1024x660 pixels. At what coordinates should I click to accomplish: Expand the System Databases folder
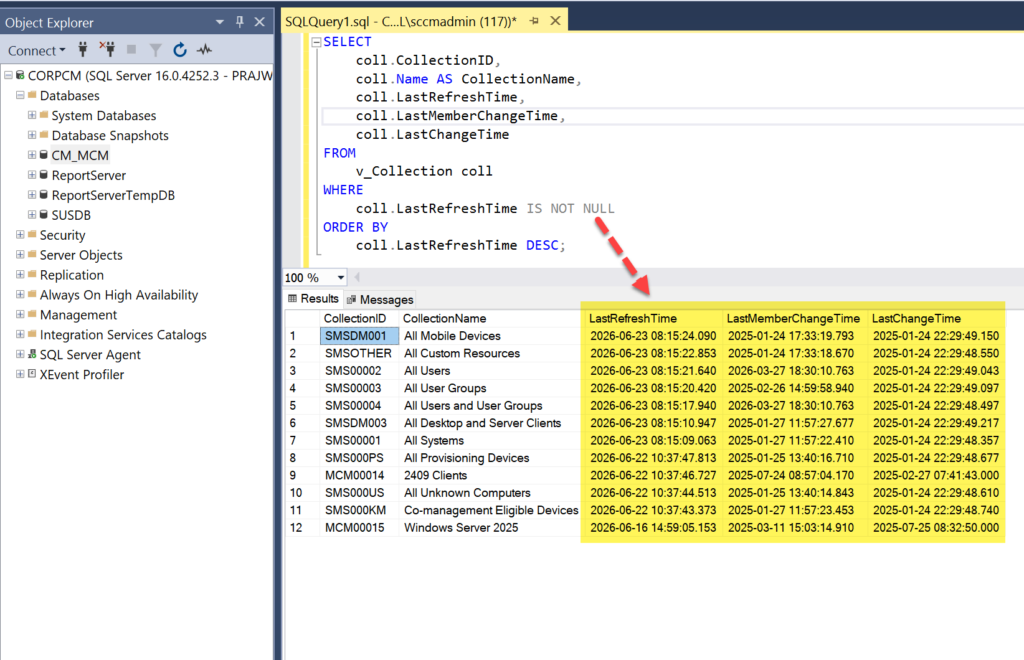[x=31, y=115]
